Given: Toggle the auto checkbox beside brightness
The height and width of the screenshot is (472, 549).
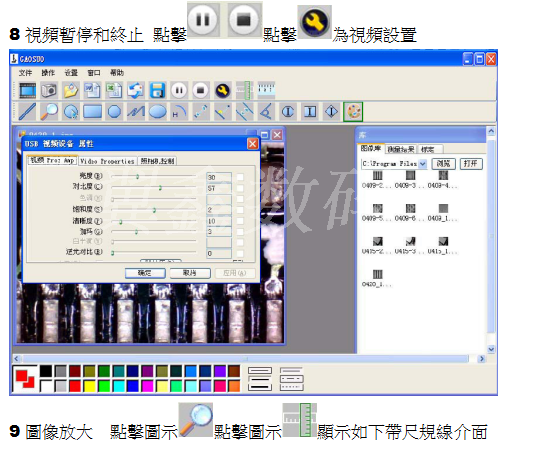Looking at the screenshot, I should pyautogui.click(x=240, y=177).
